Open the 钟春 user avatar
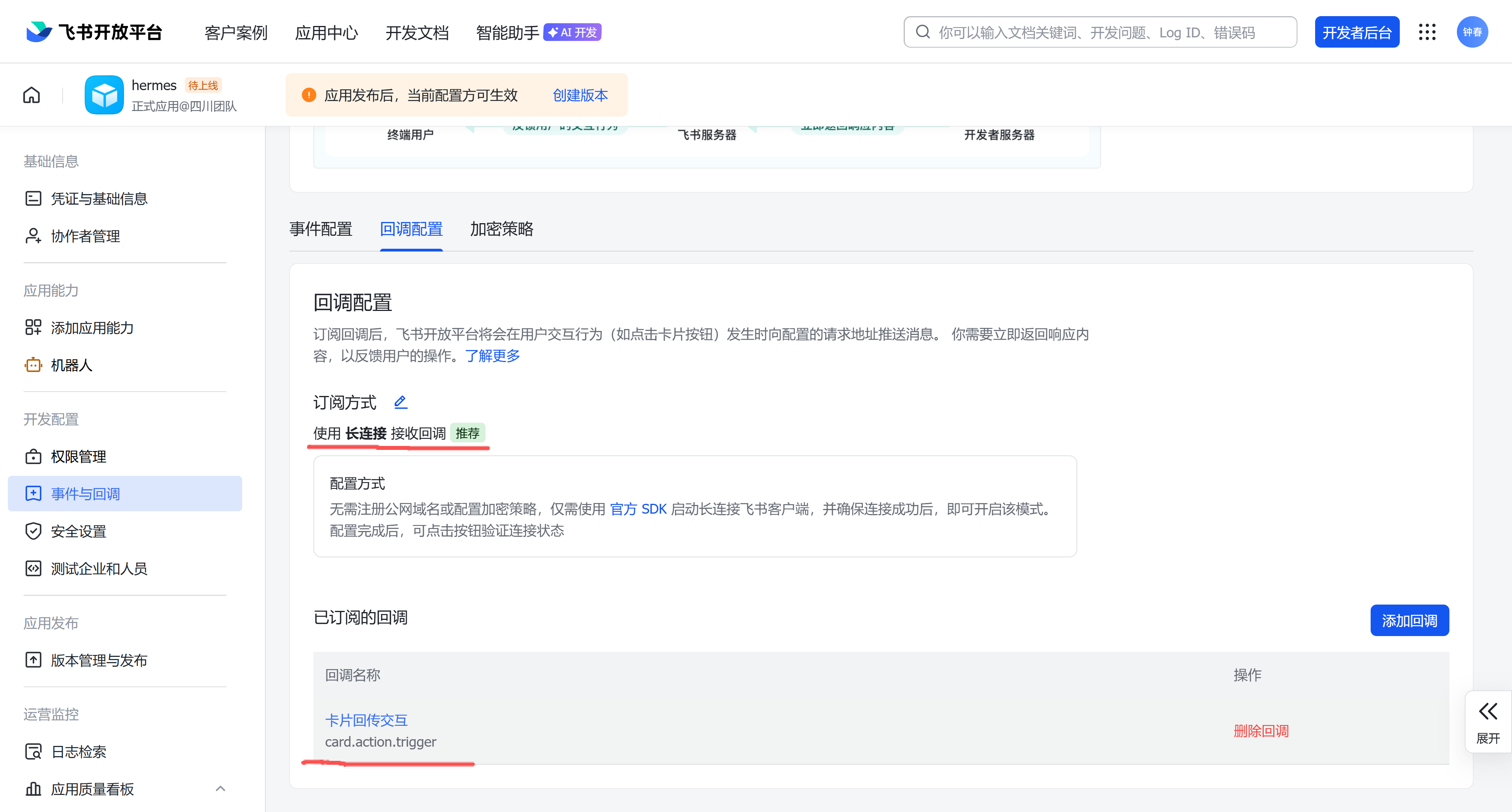 1472,31
